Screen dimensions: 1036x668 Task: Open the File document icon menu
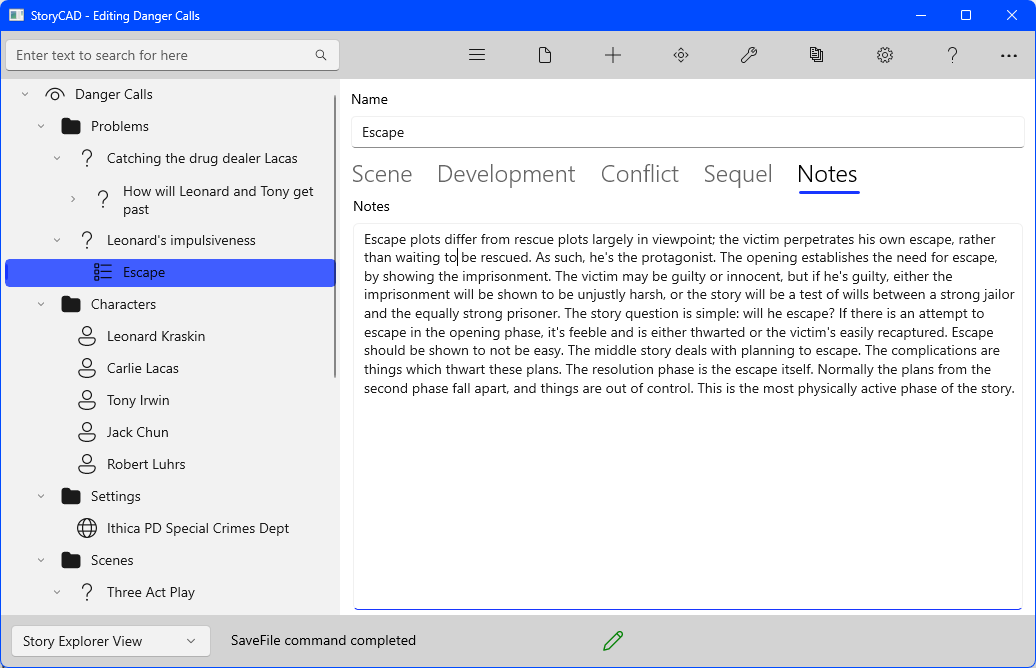point(544,55)
